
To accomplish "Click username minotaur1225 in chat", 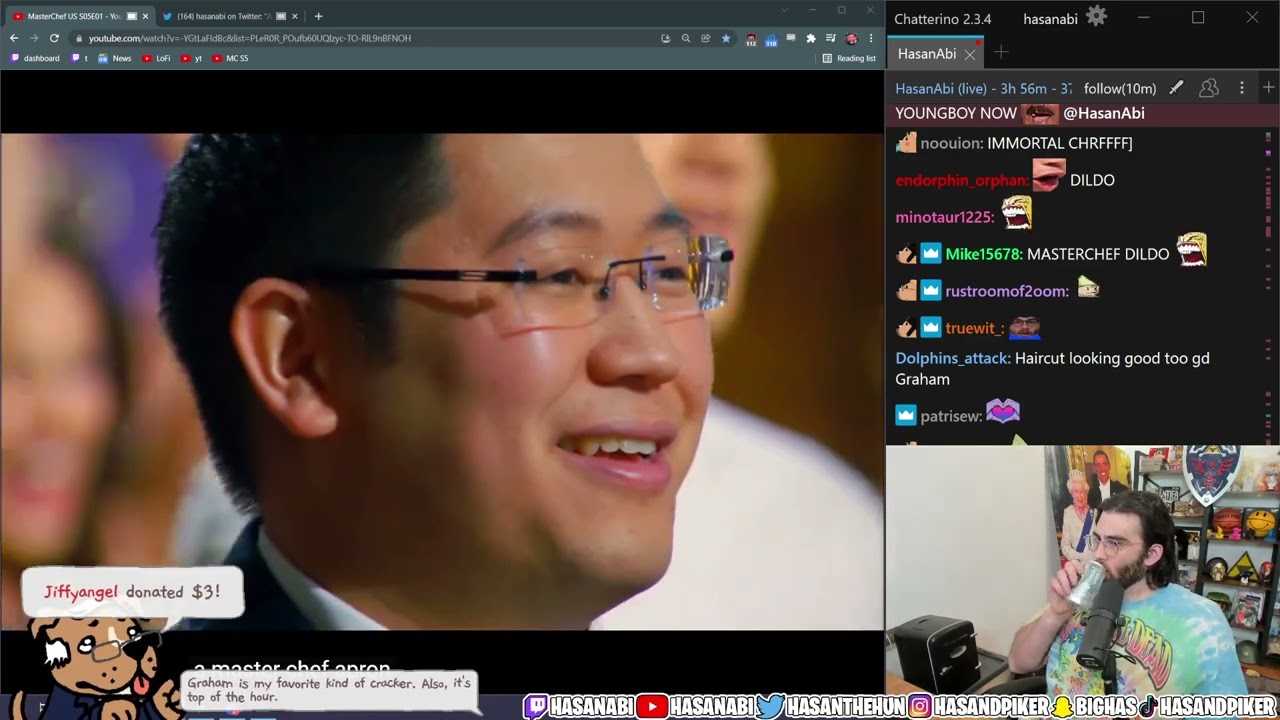I will tap(945, 217).
